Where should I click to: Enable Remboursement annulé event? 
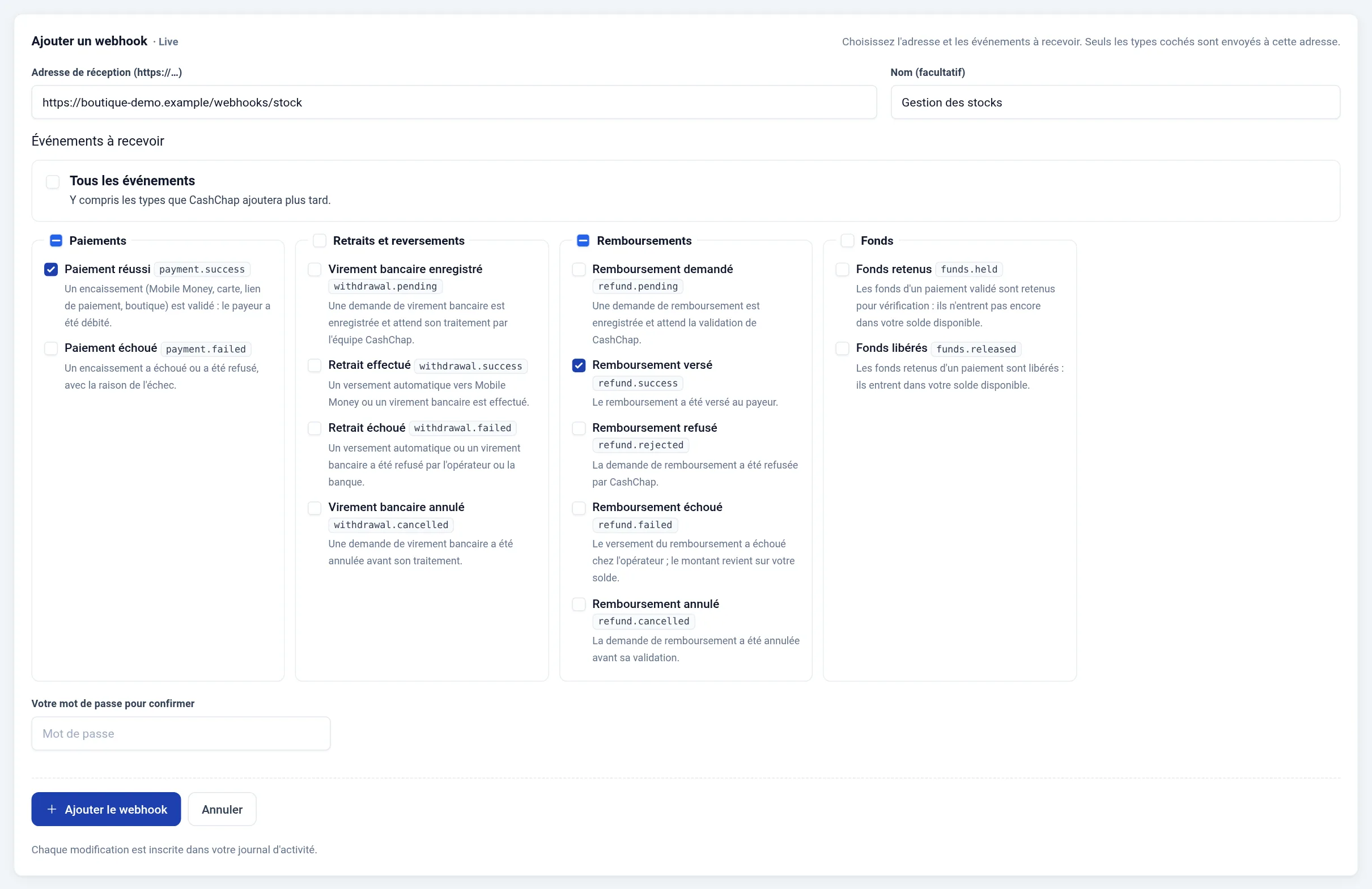point(579,604)
